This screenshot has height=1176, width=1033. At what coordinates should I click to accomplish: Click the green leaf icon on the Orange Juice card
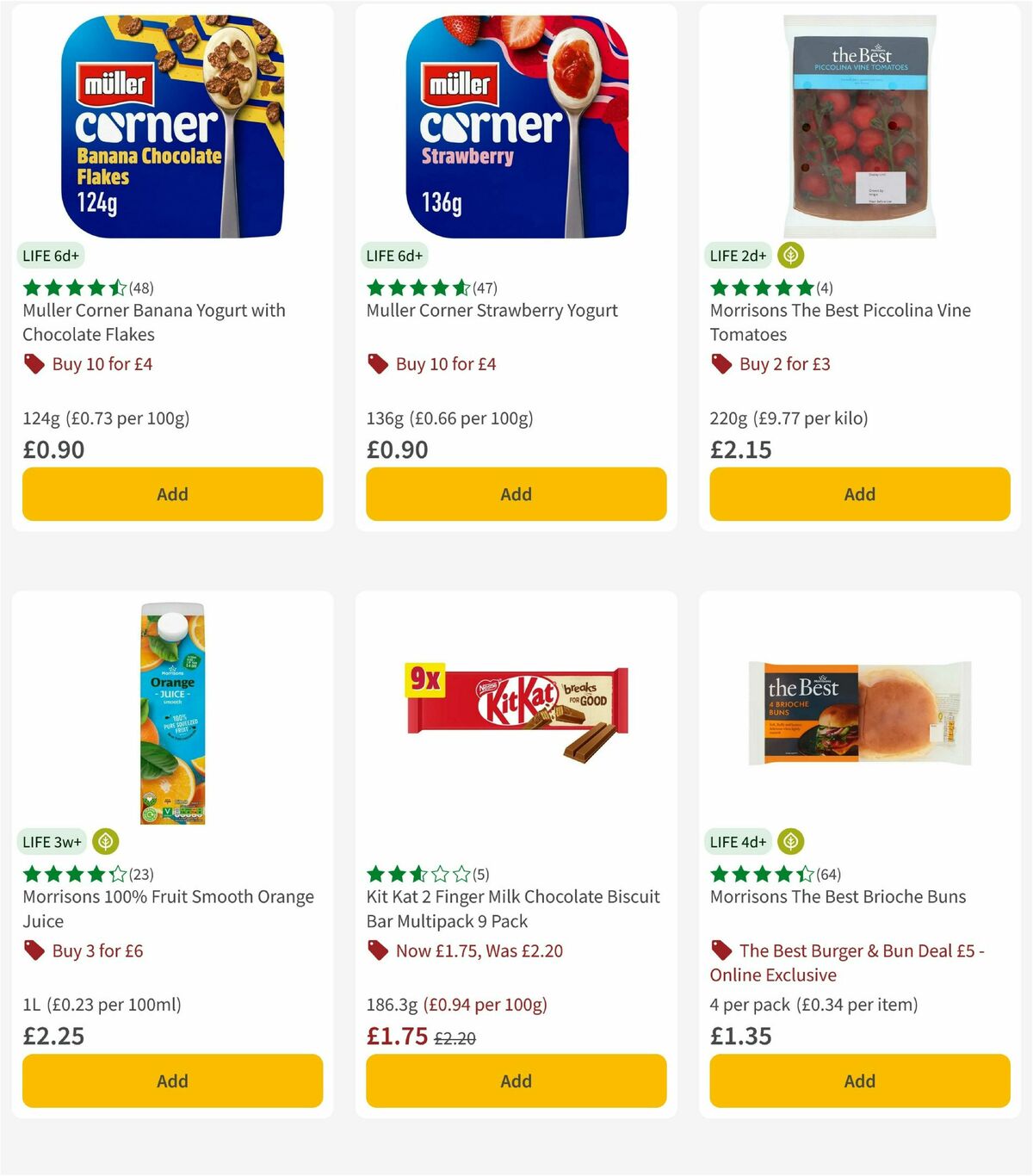click(x=102, y=841)
